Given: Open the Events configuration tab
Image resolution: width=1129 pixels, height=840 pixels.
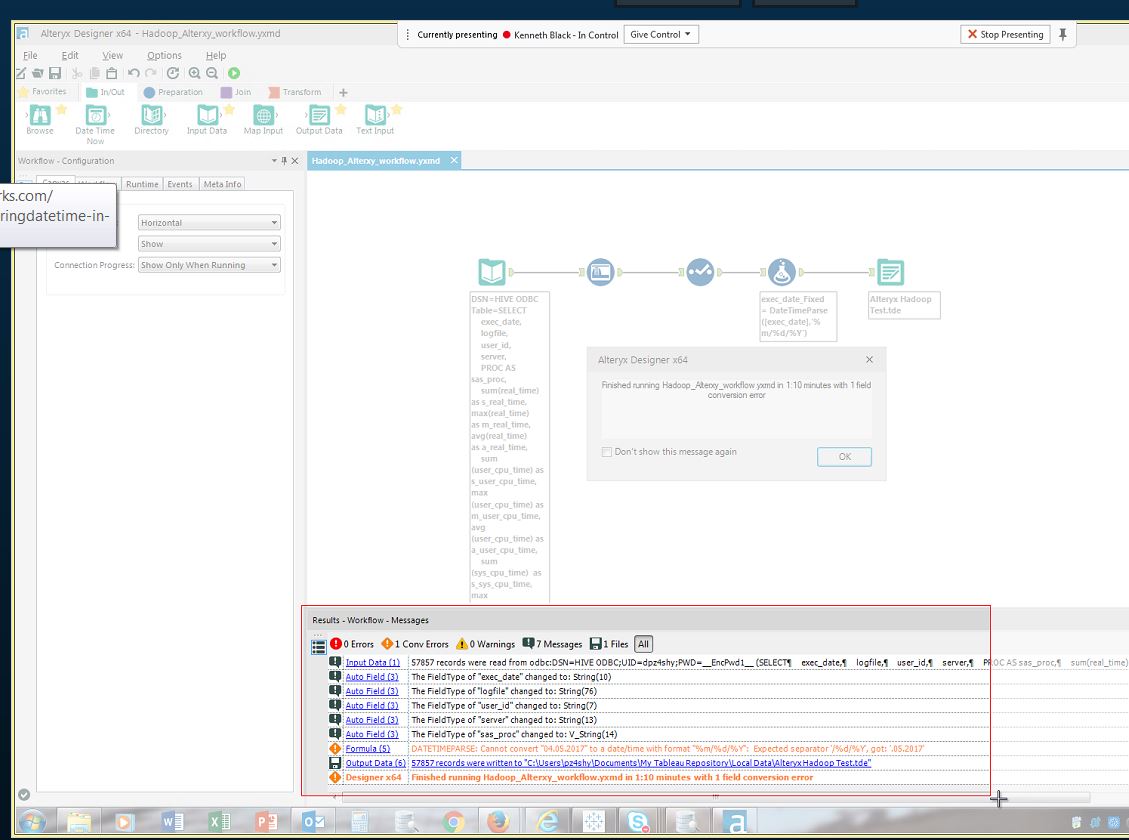Looking at the screenshot, I should coord(180,184).
